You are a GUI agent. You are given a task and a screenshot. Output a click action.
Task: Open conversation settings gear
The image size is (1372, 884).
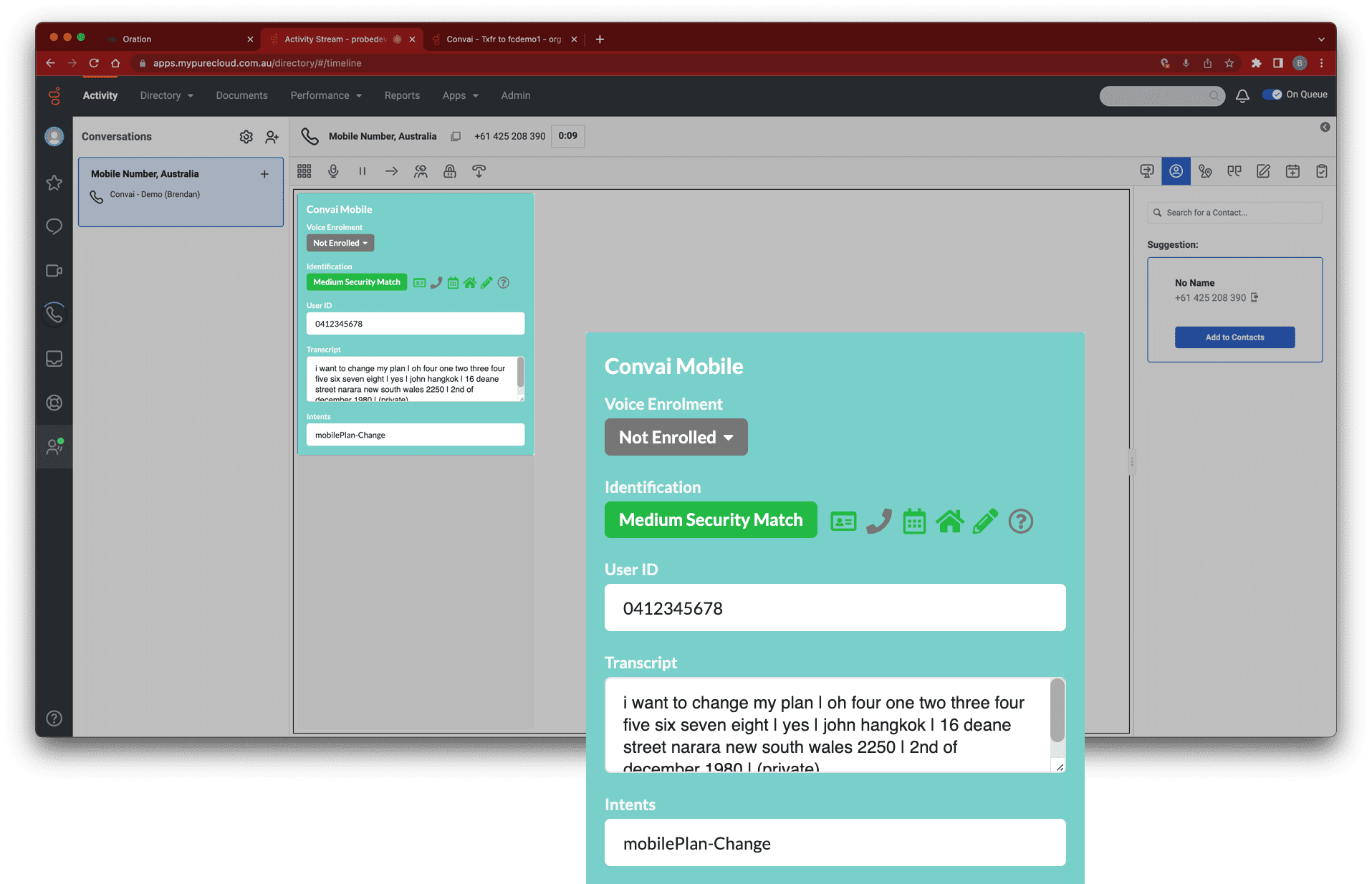pos(246,137)
